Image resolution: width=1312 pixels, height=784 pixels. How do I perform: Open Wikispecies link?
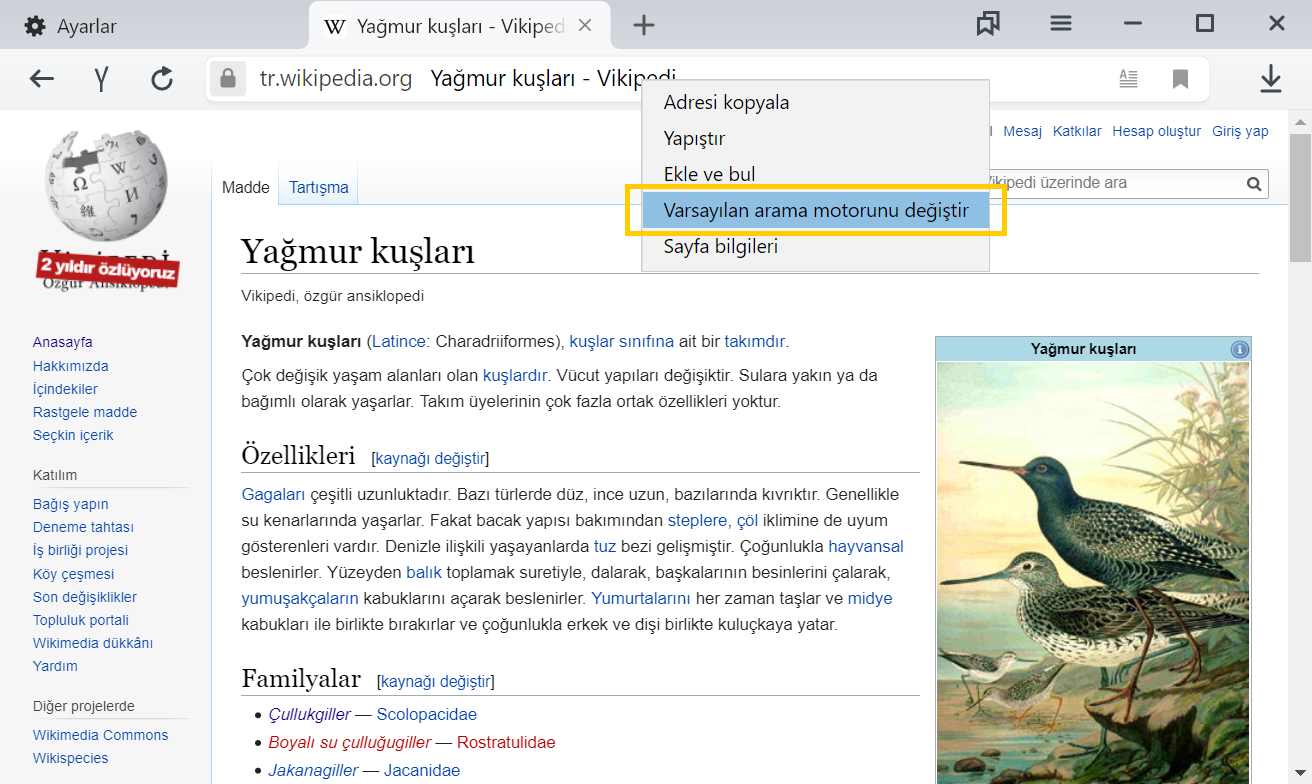coord(70,758)
